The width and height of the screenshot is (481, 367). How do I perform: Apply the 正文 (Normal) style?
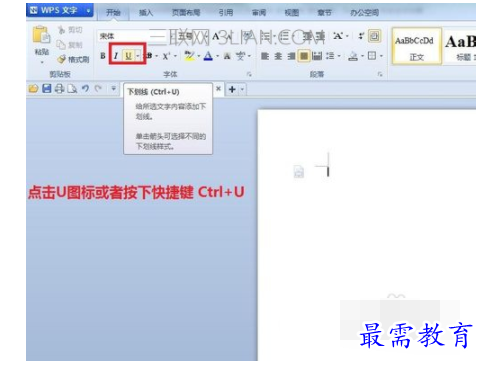[417, 46]
